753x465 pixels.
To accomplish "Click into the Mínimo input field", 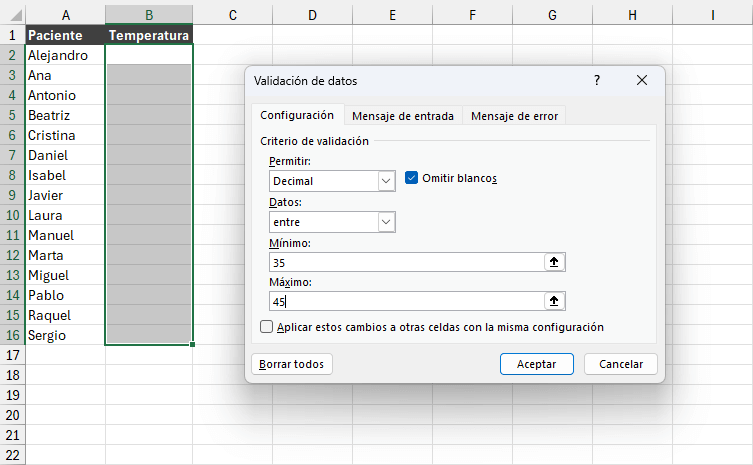I will pyautogui.click(x=406, y=262).
